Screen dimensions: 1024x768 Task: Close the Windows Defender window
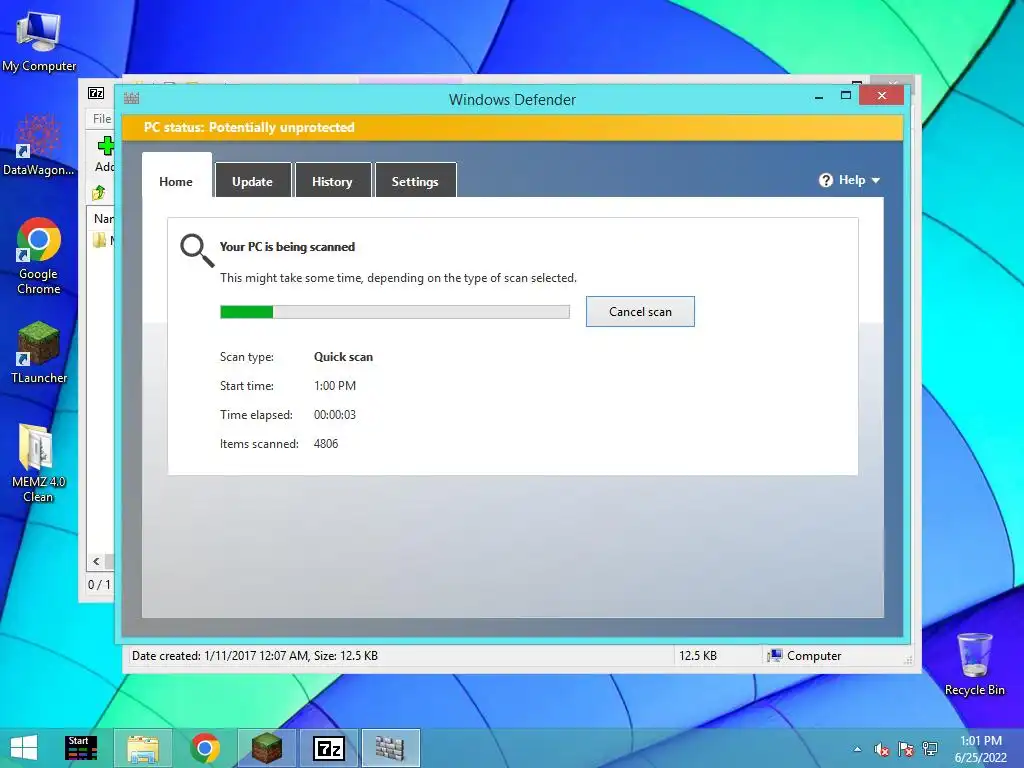[882, 95]
